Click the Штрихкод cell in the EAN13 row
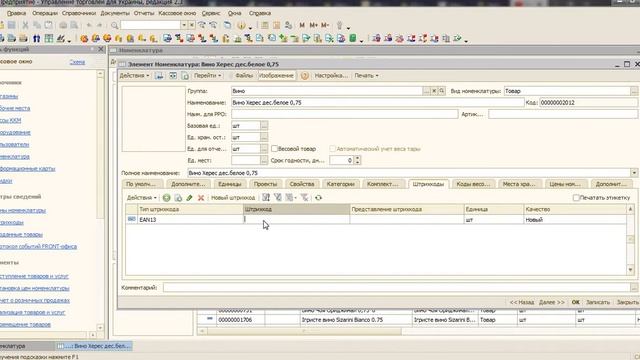 pos(296,220)
